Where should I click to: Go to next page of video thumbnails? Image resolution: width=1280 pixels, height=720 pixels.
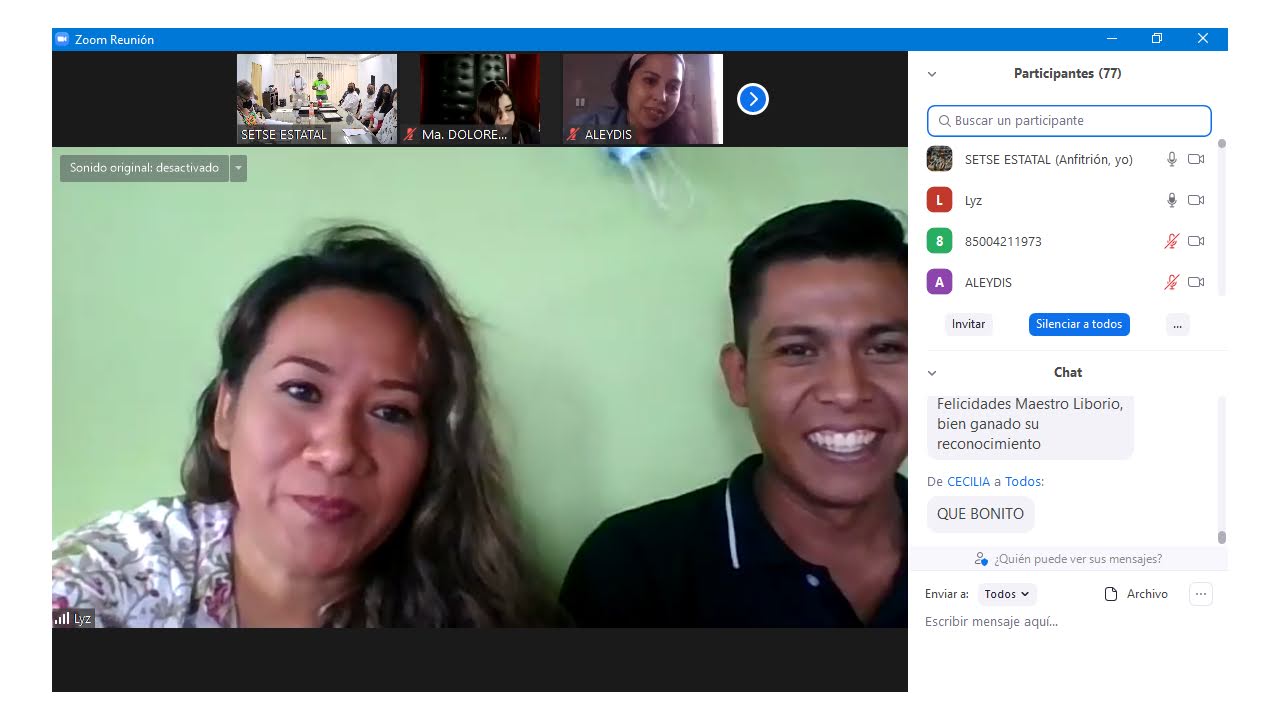[x=753, y=99]
